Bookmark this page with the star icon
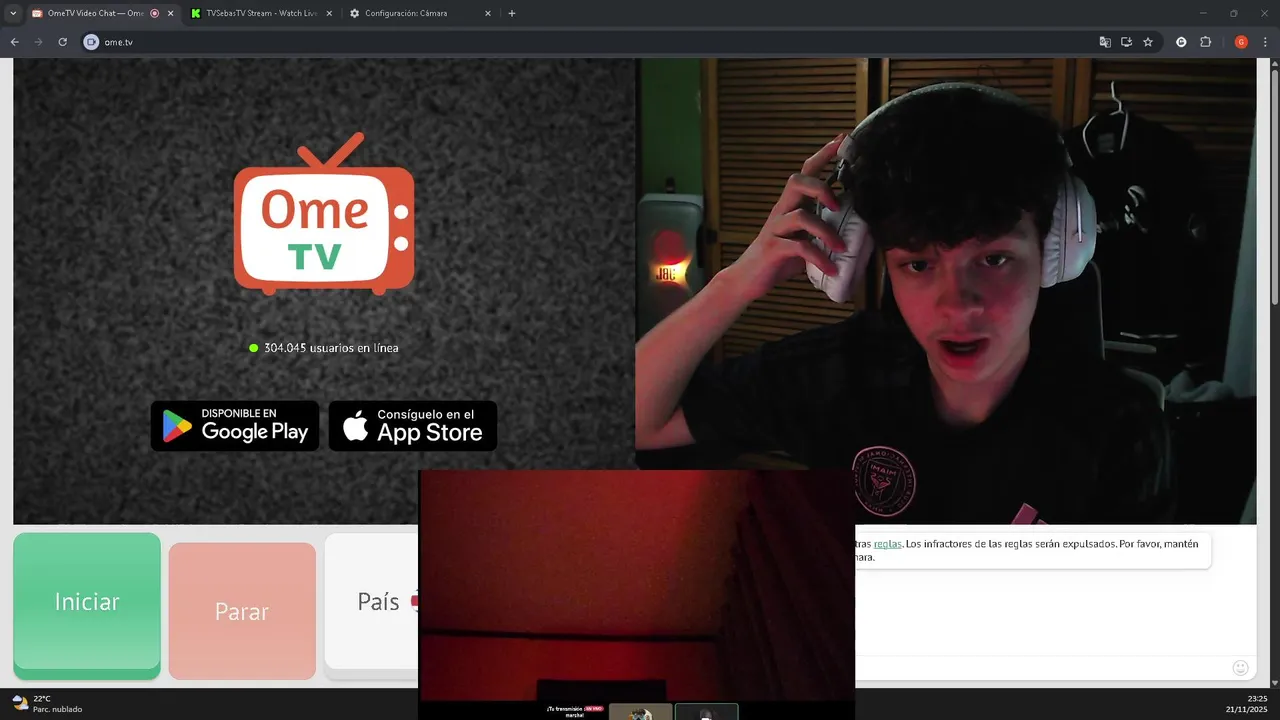Viewport: 1280px width, 720px height. 1148,42
